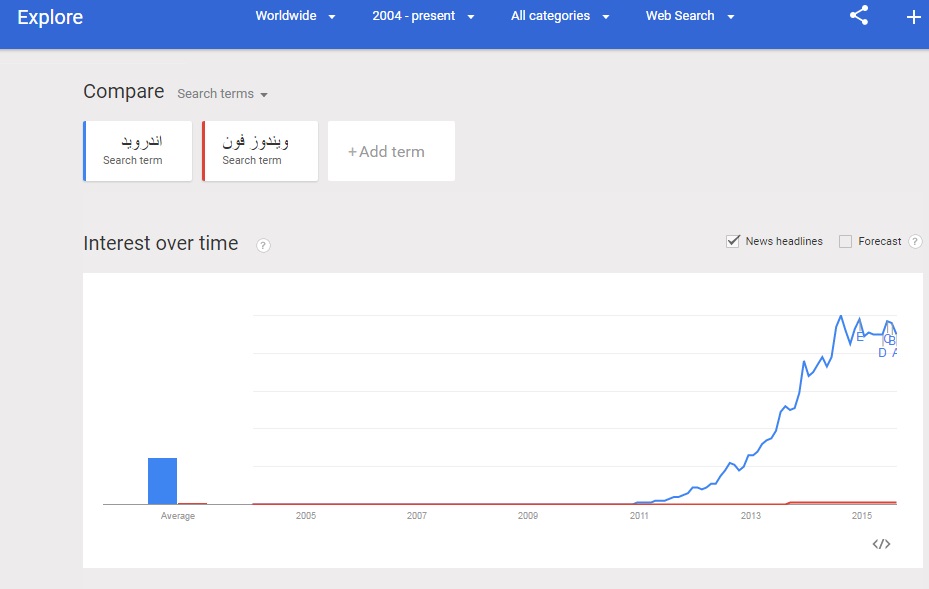Open the Web Search type dropdown
This screenshot has width=929, height=589.
click(x=690, y=16)
